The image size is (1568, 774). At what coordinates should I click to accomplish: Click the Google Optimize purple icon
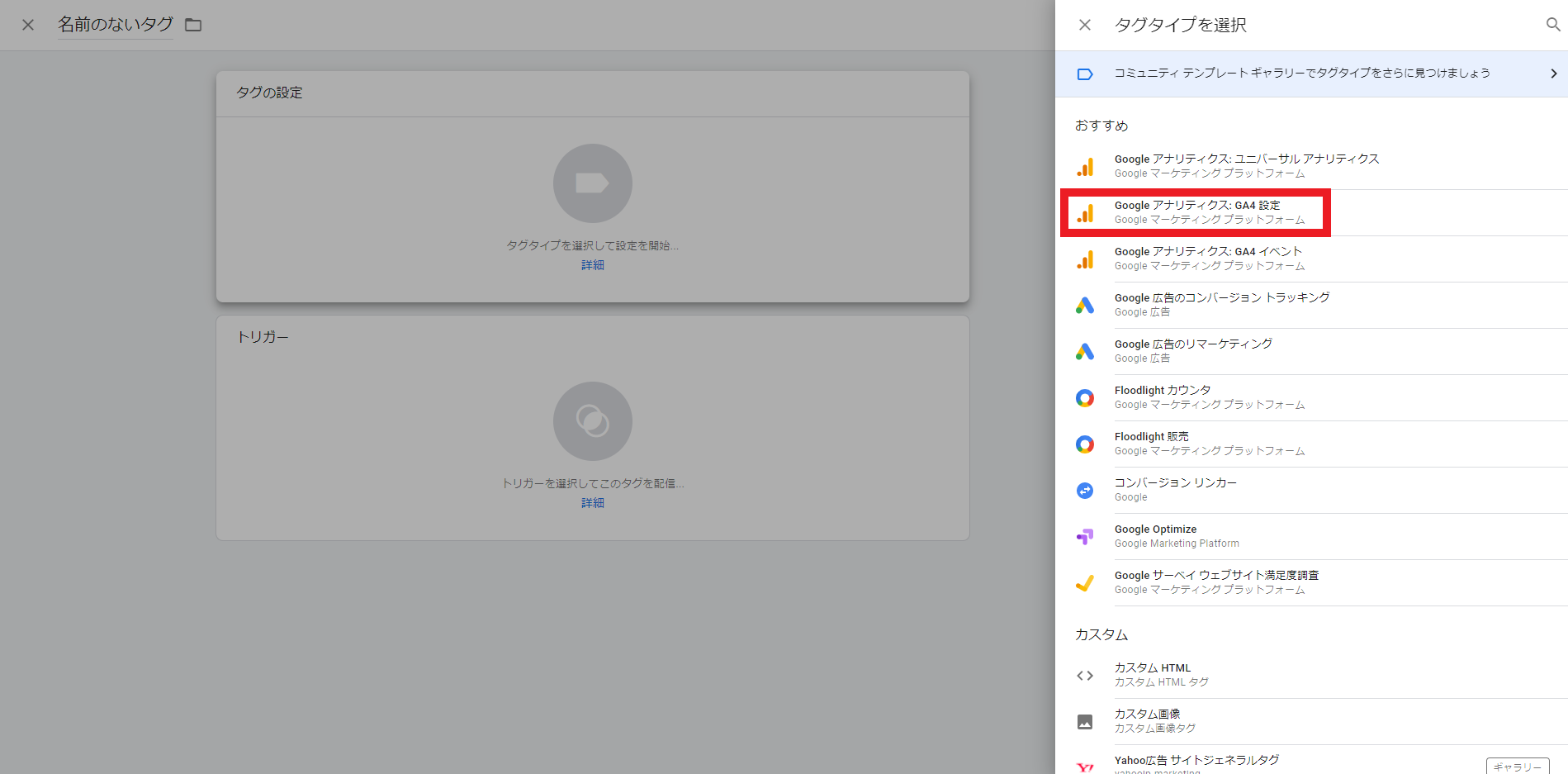tap(1085, 537)
